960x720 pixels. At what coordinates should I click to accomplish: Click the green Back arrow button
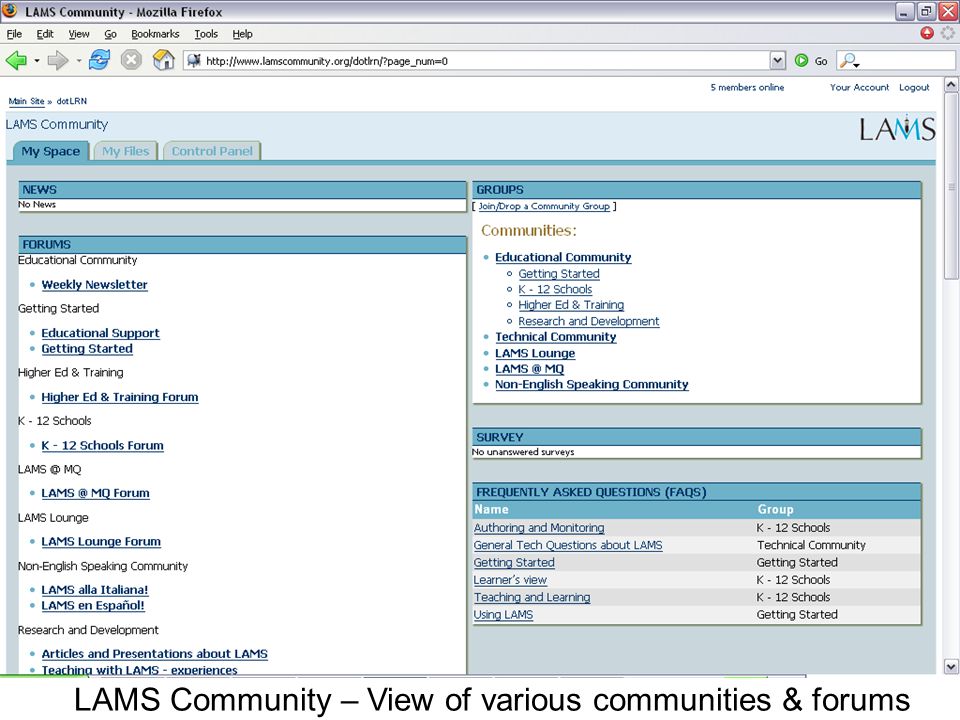17,60
